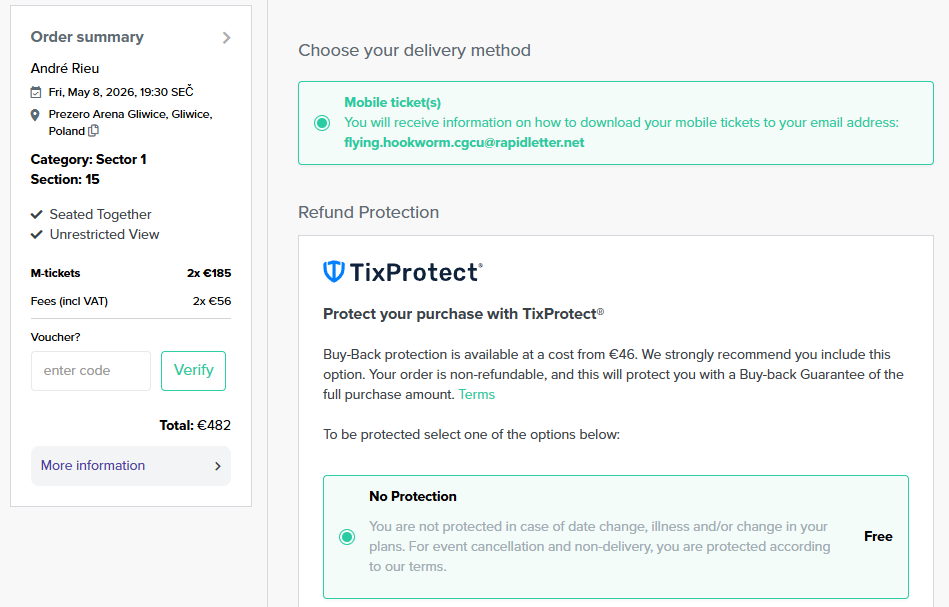Click the rapidletter.net email address text
Image resolution: width=949 pixels, height=607 pixels.
click(464, 142)
